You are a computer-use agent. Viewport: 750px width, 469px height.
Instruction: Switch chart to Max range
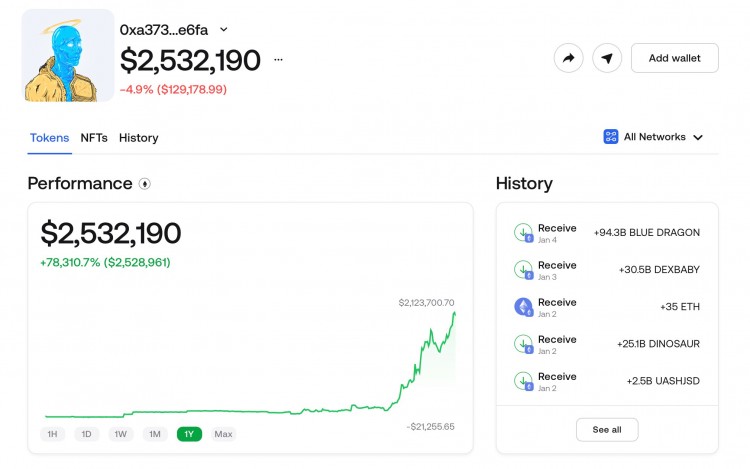pyautogui.click(x=224, y=434)
